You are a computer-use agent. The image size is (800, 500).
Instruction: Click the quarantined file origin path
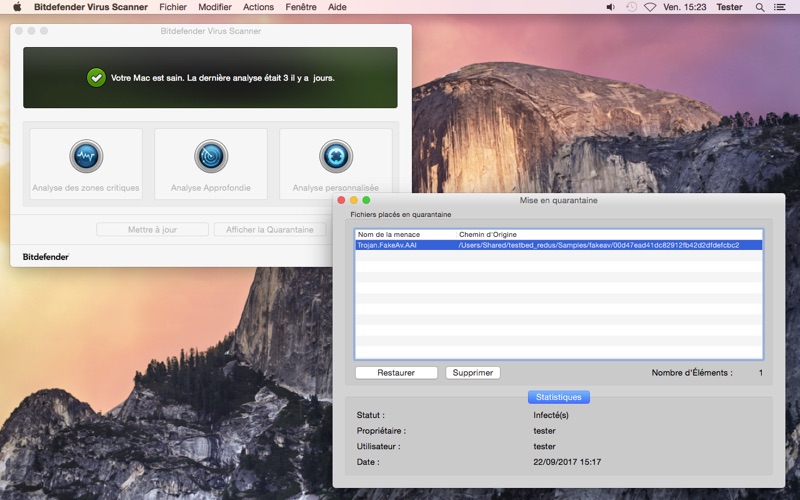click(x=598, y=245)
